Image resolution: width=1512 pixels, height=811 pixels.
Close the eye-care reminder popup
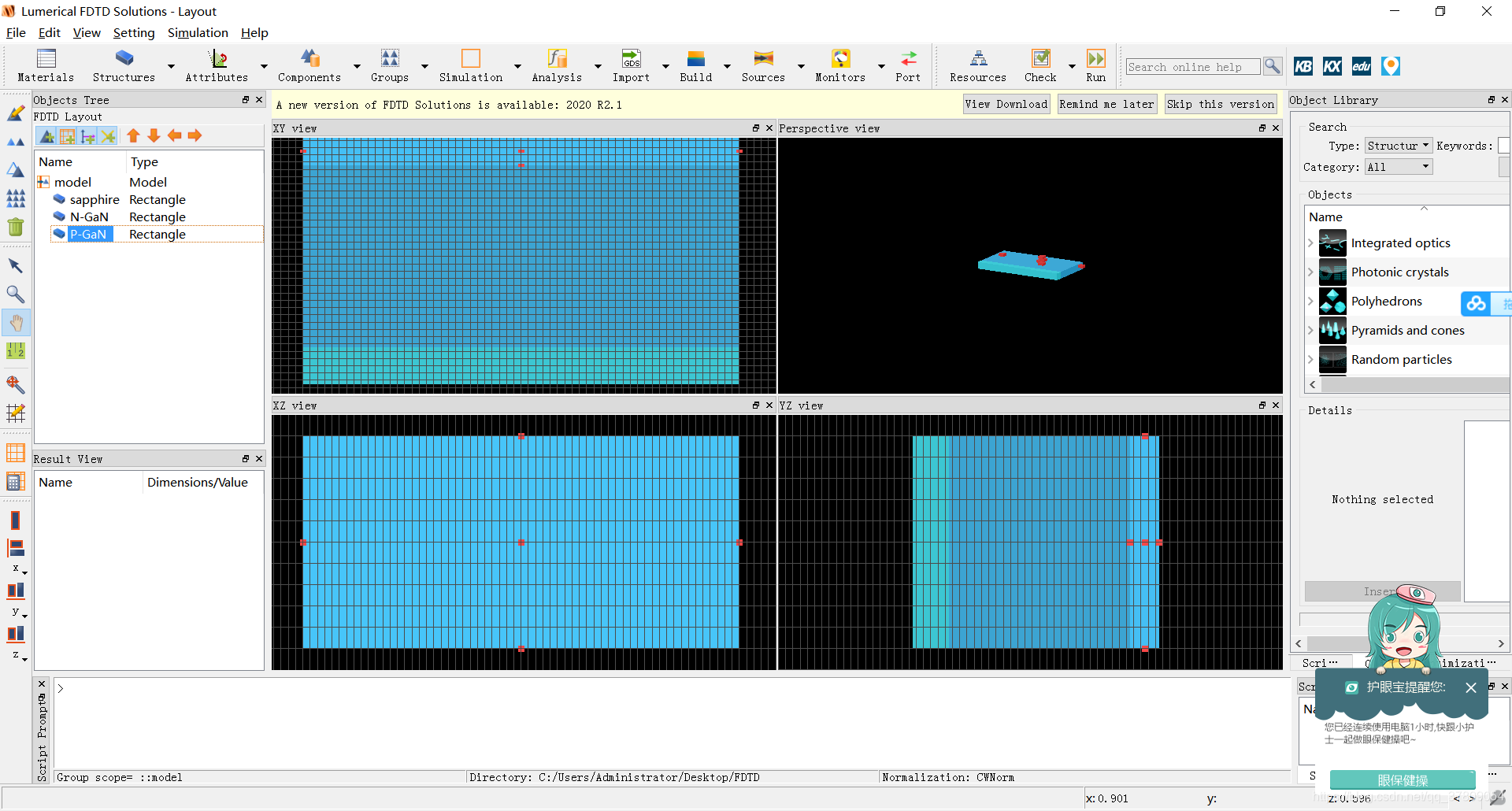pos(1471,687)
